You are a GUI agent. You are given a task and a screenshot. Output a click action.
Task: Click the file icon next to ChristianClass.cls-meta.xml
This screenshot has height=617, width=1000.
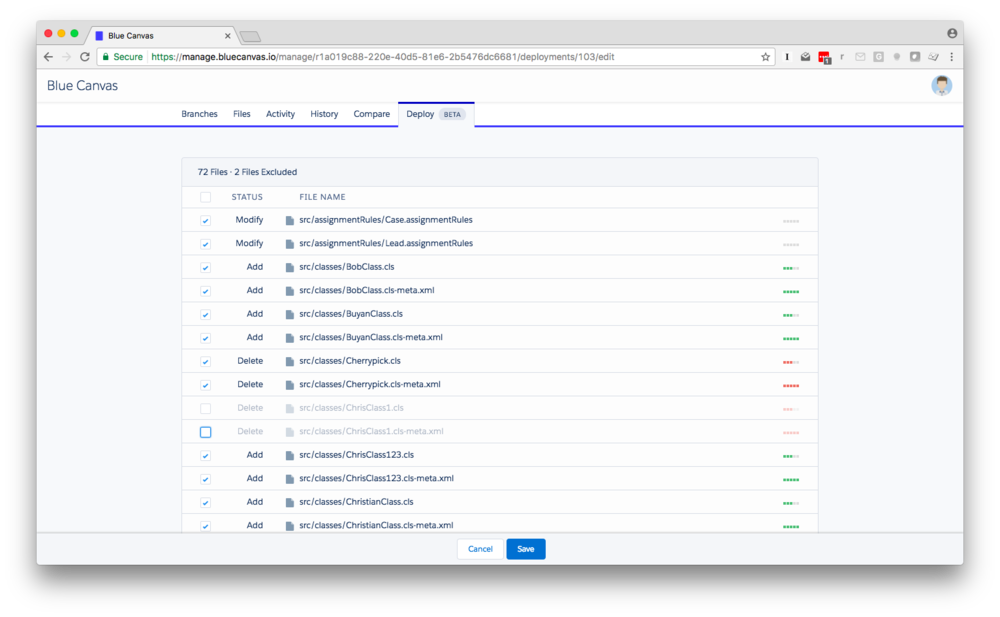point(290,526)
